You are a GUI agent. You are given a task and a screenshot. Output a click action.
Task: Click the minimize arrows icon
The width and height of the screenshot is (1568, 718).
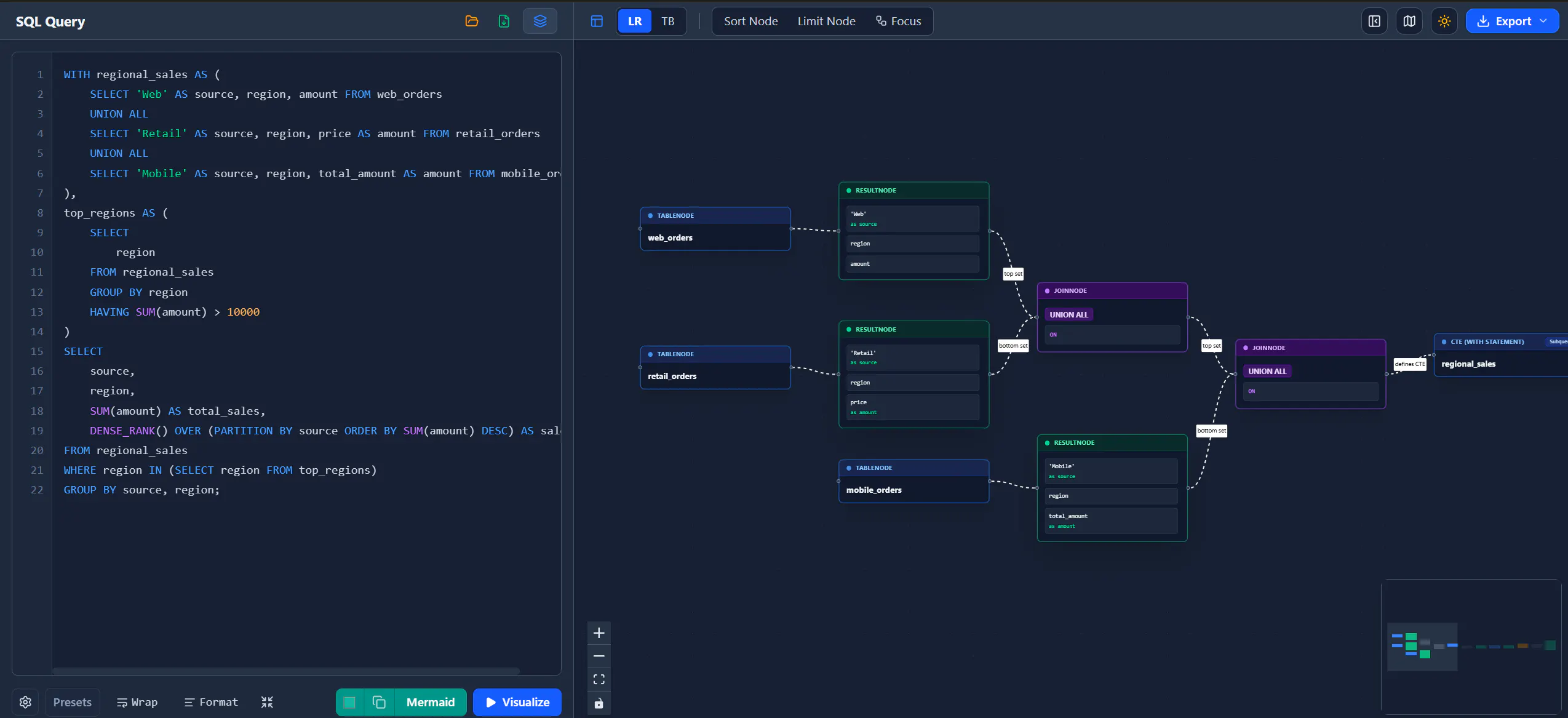click(x=267, y=702)
